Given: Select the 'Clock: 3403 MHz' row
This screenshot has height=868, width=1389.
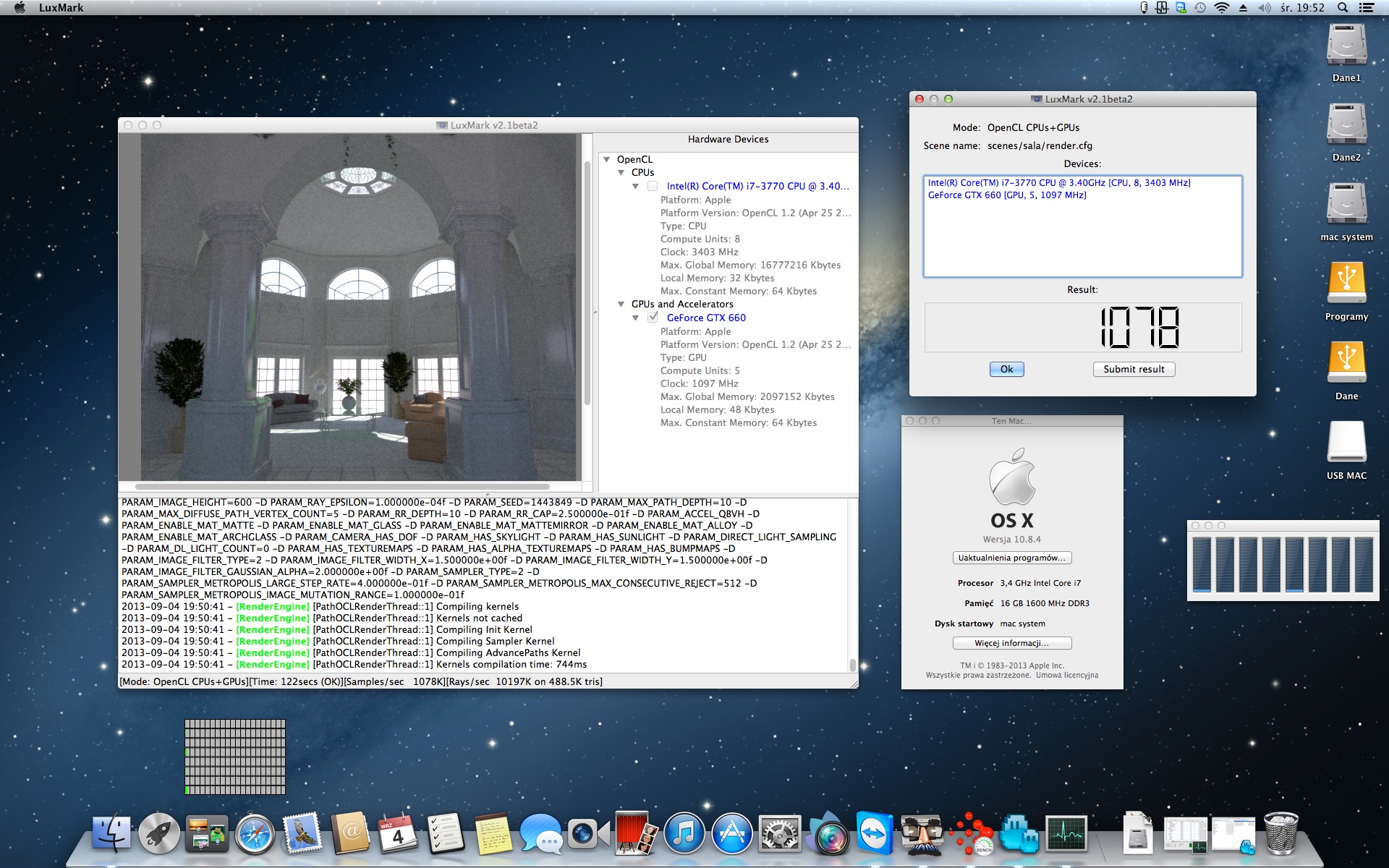Looking at the screenshot, I should click(x=699, y=252).
